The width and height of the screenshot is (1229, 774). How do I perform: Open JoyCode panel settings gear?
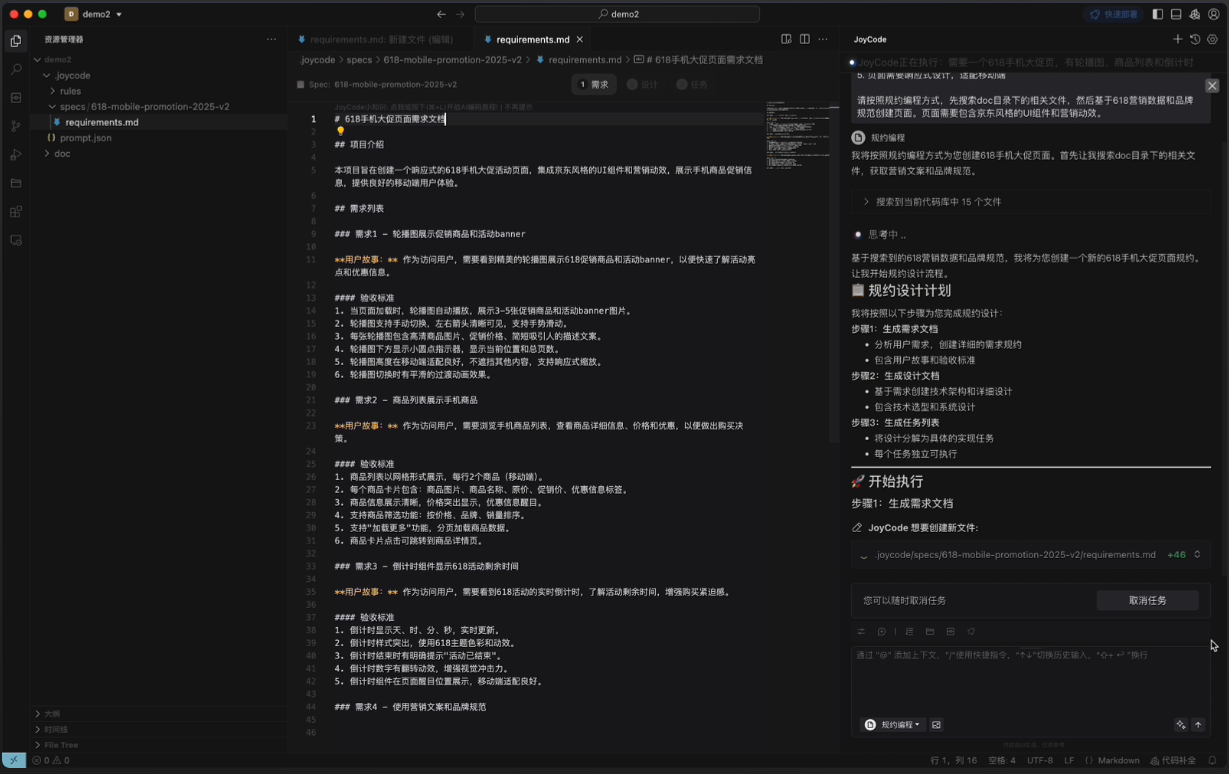click(x=1212, y=39)
